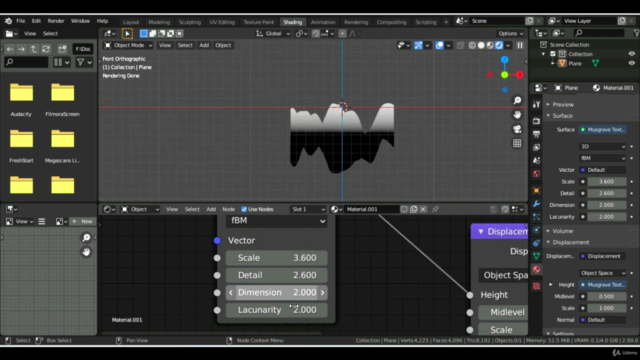
Task: Open the fBM type dropdown in Musgrave node
Action: click(276, 221)
